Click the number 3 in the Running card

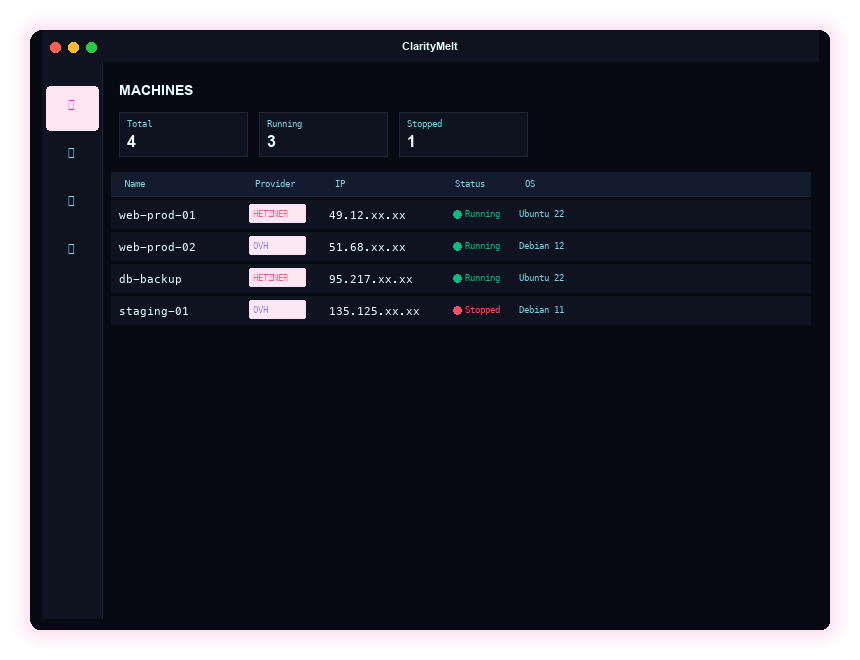[x=271, y=142]
